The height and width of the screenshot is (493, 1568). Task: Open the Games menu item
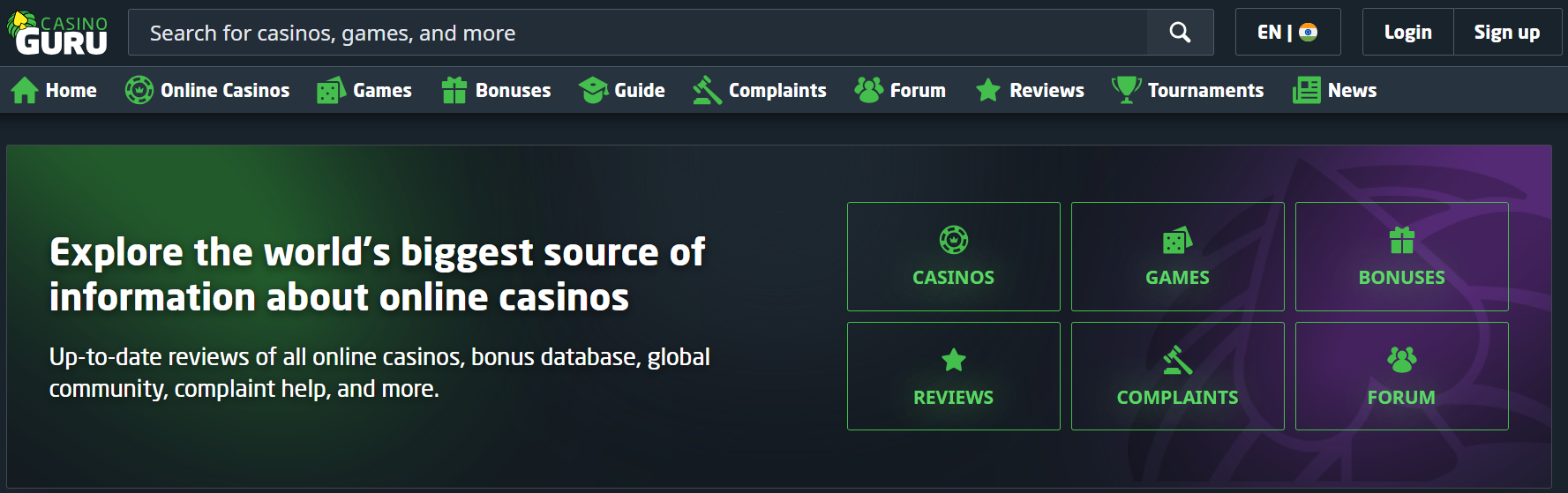[382, 90]
